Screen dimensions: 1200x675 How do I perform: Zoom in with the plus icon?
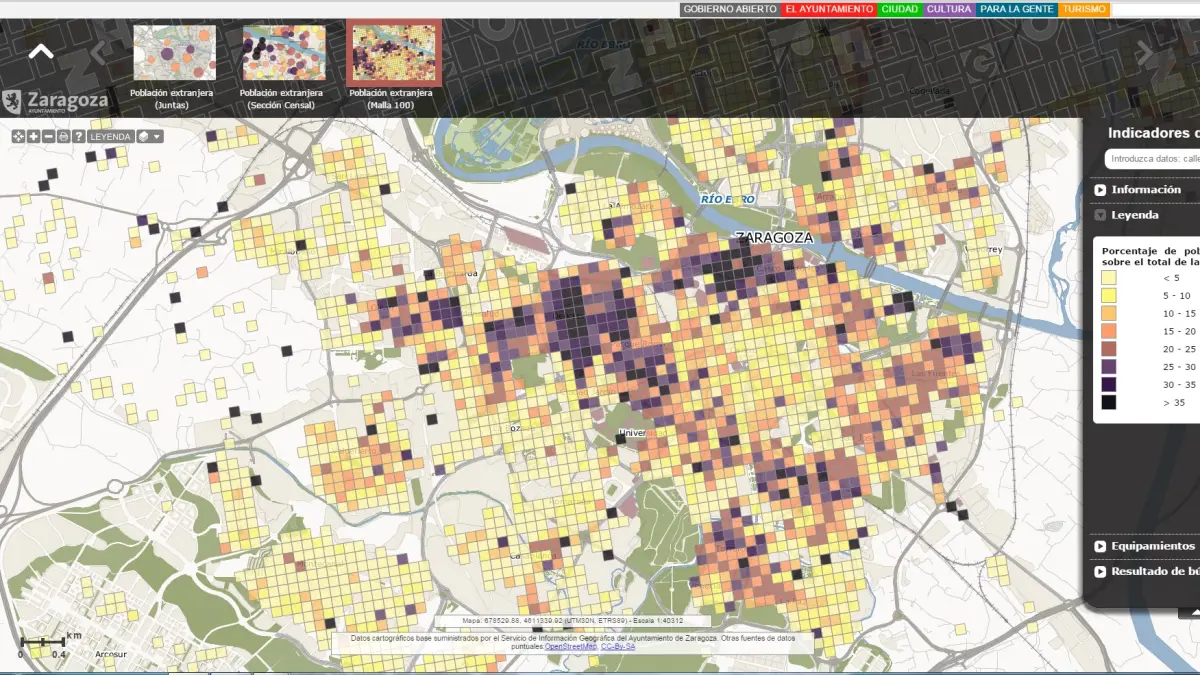pyautogui.click(x=33, y=136)
